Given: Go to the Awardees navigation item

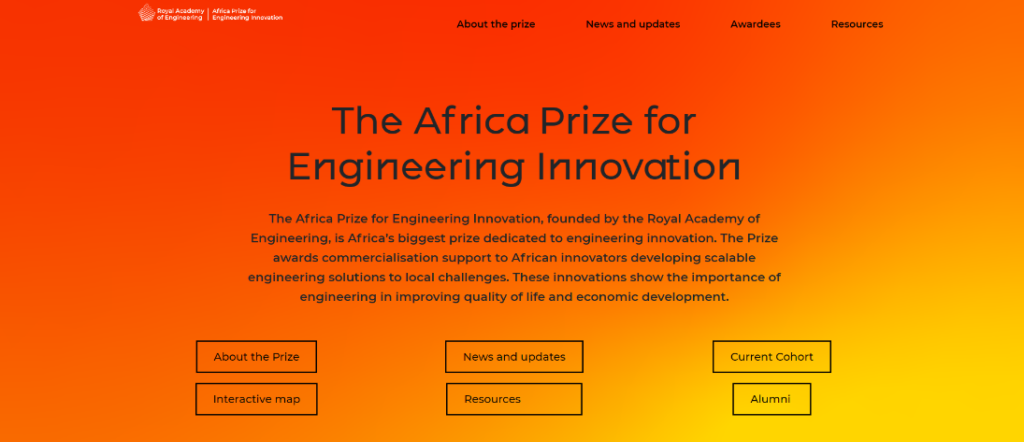Looking at the screenshot, I should pyautogui.click(x=755, y=24).
